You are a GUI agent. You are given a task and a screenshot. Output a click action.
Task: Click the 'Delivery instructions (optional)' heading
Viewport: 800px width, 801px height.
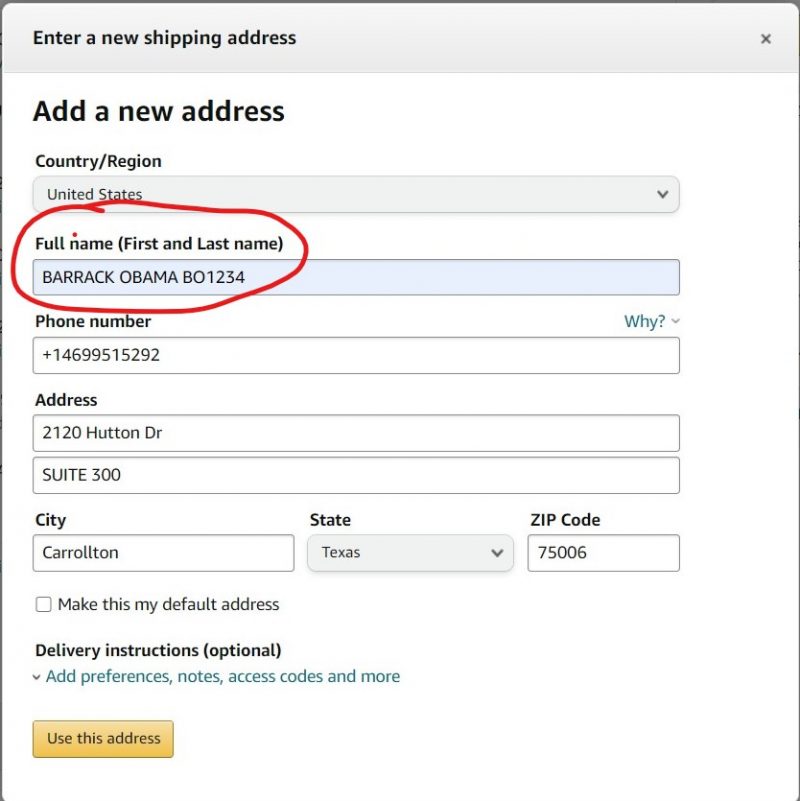click(158, 650)
